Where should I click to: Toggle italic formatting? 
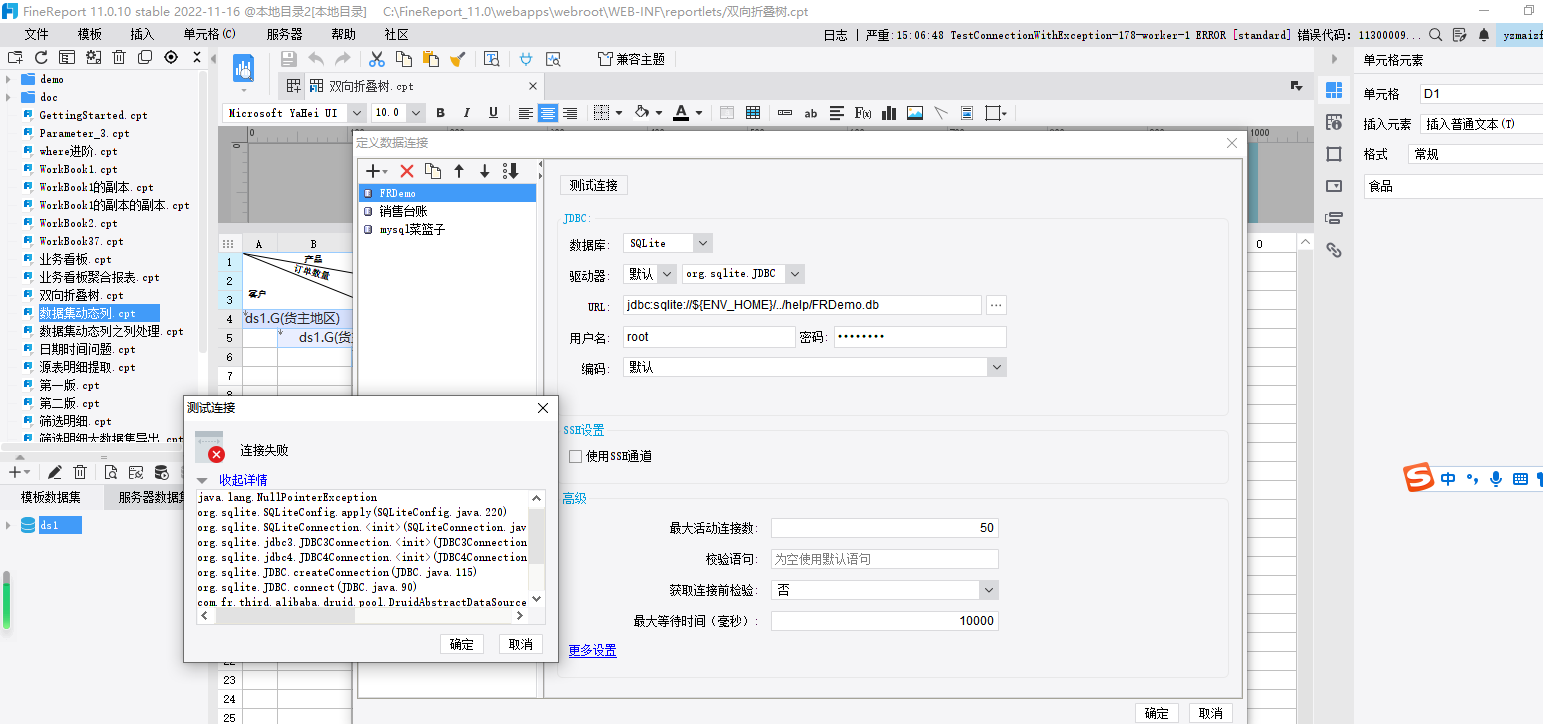pos(466,113)
